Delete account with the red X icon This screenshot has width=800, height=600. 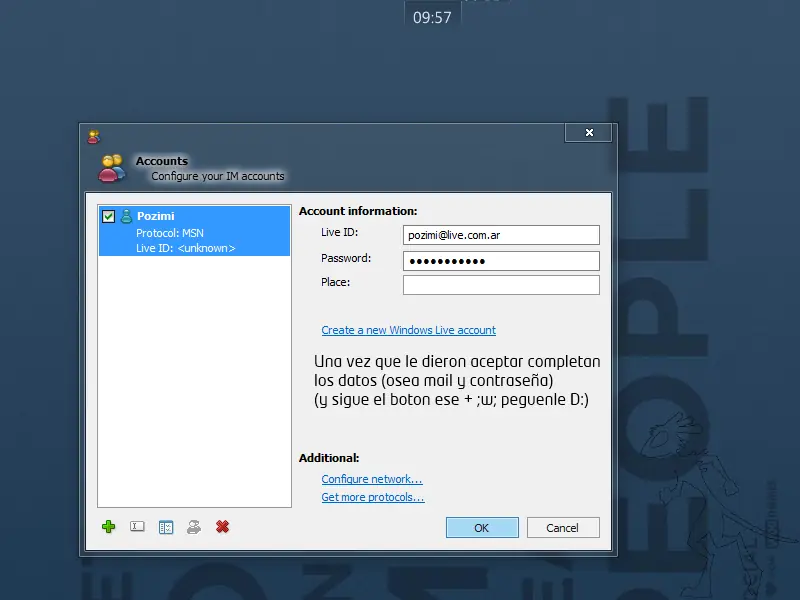222,527
